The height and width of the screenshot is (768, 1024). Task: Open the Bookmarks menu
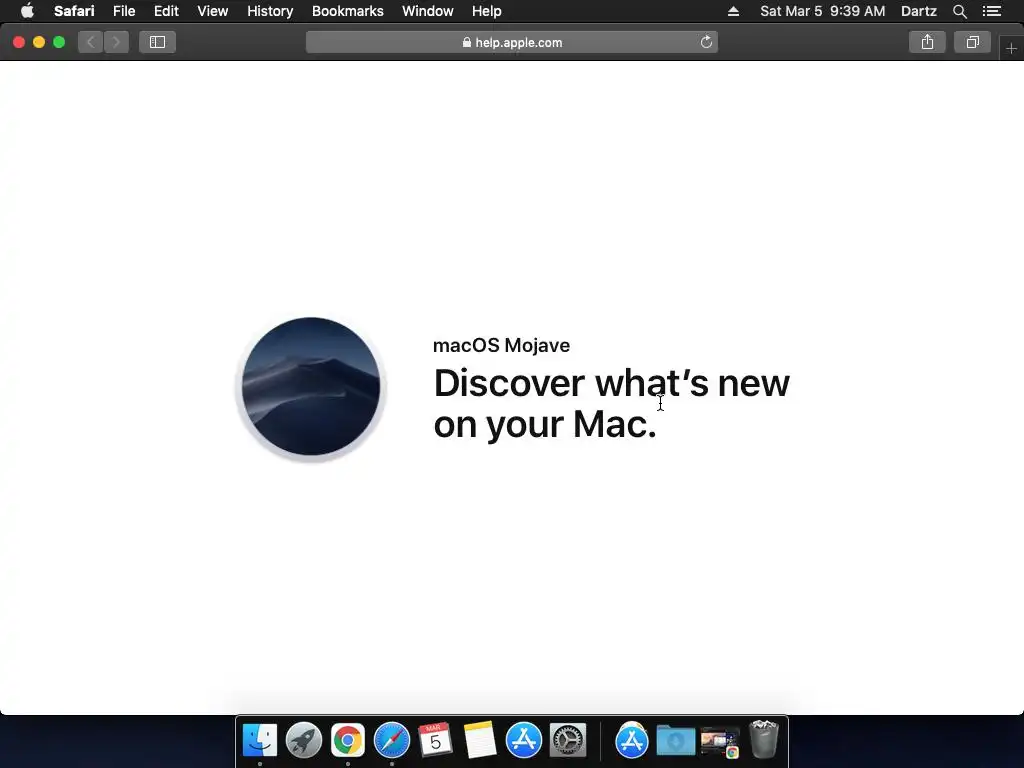point(347,11)
